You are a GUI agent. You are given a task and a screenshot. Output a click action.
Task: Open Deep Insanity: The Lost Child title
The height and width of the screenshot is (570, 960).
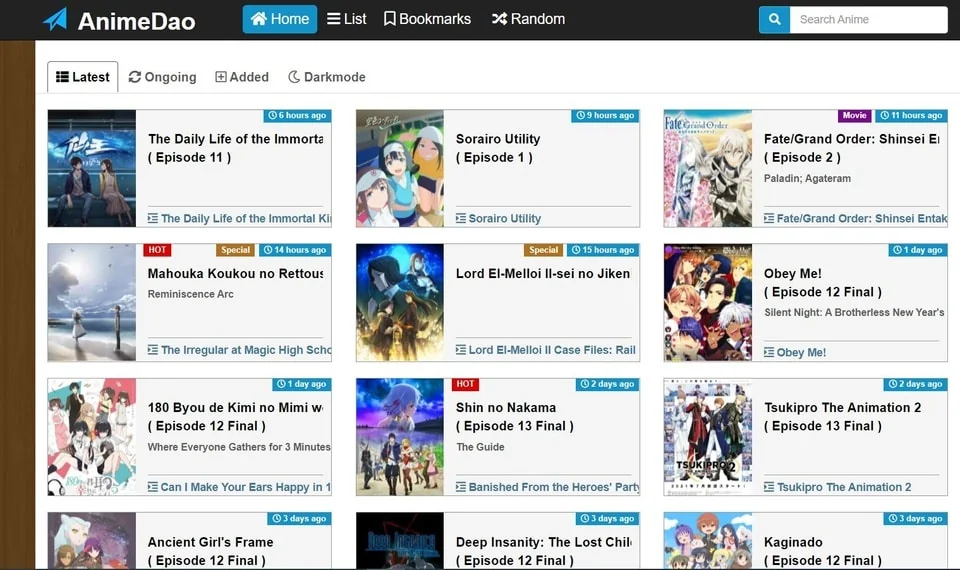pos(544,551)
